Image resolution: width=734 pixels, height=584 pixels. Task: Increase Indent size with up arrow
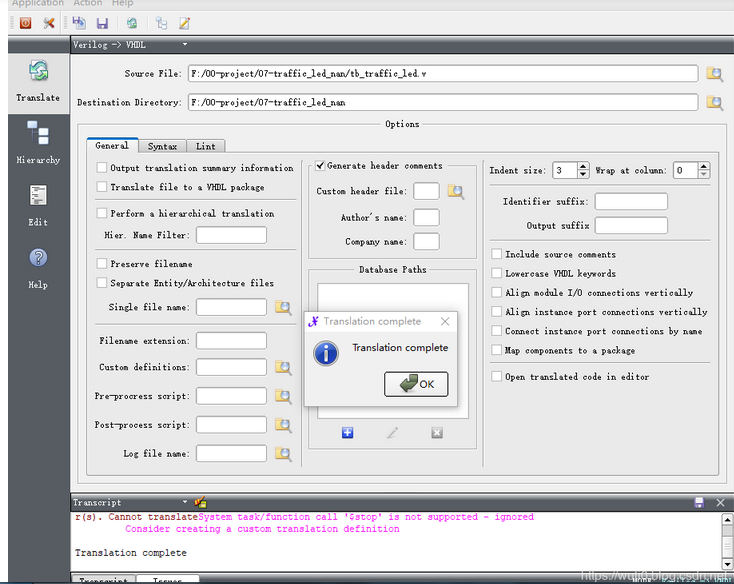(583, 166)
